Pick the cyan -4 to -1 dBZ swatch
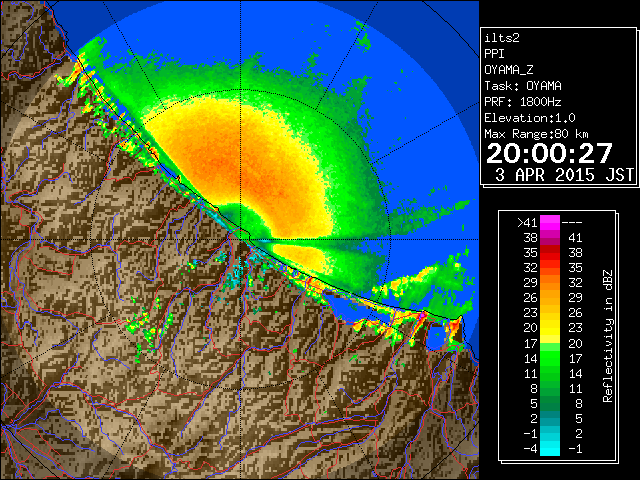The width and height of the screenshot is (640, 480). click(x=550, y=449)
